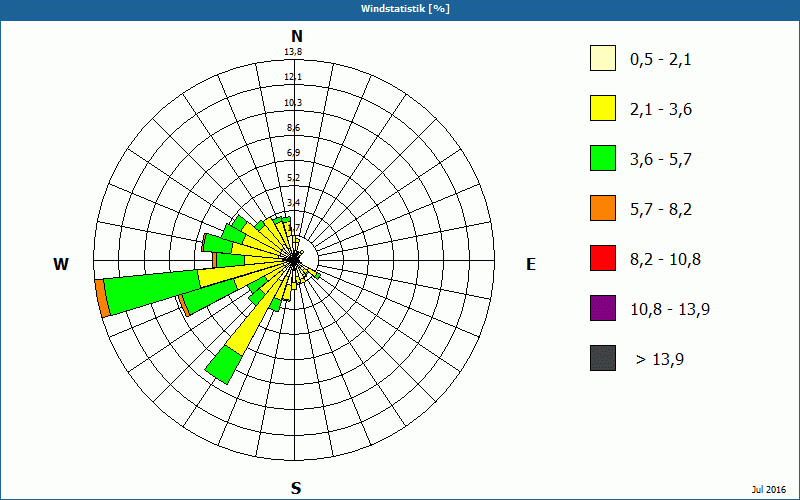Click the N compass label
Viewport: 800px width, 500px height.
(x=296, y=36)
